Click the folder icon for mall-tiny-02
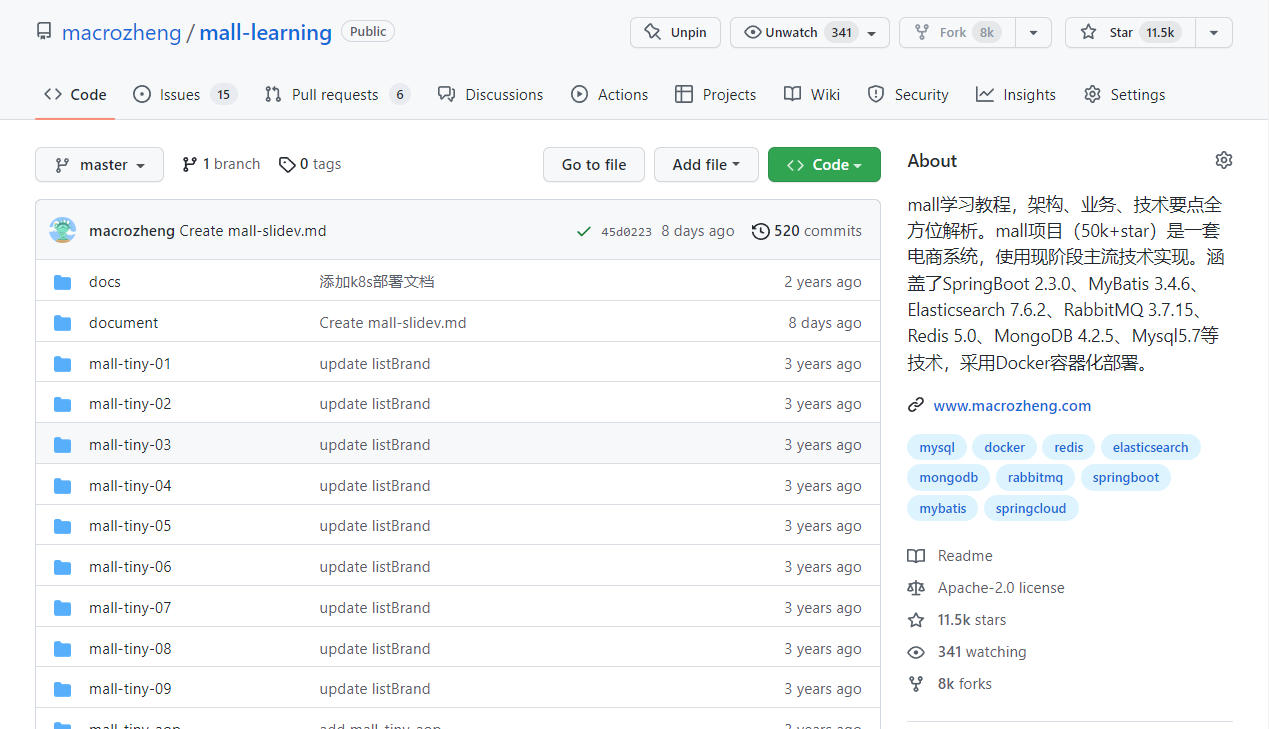 click(x=63, y=404)
